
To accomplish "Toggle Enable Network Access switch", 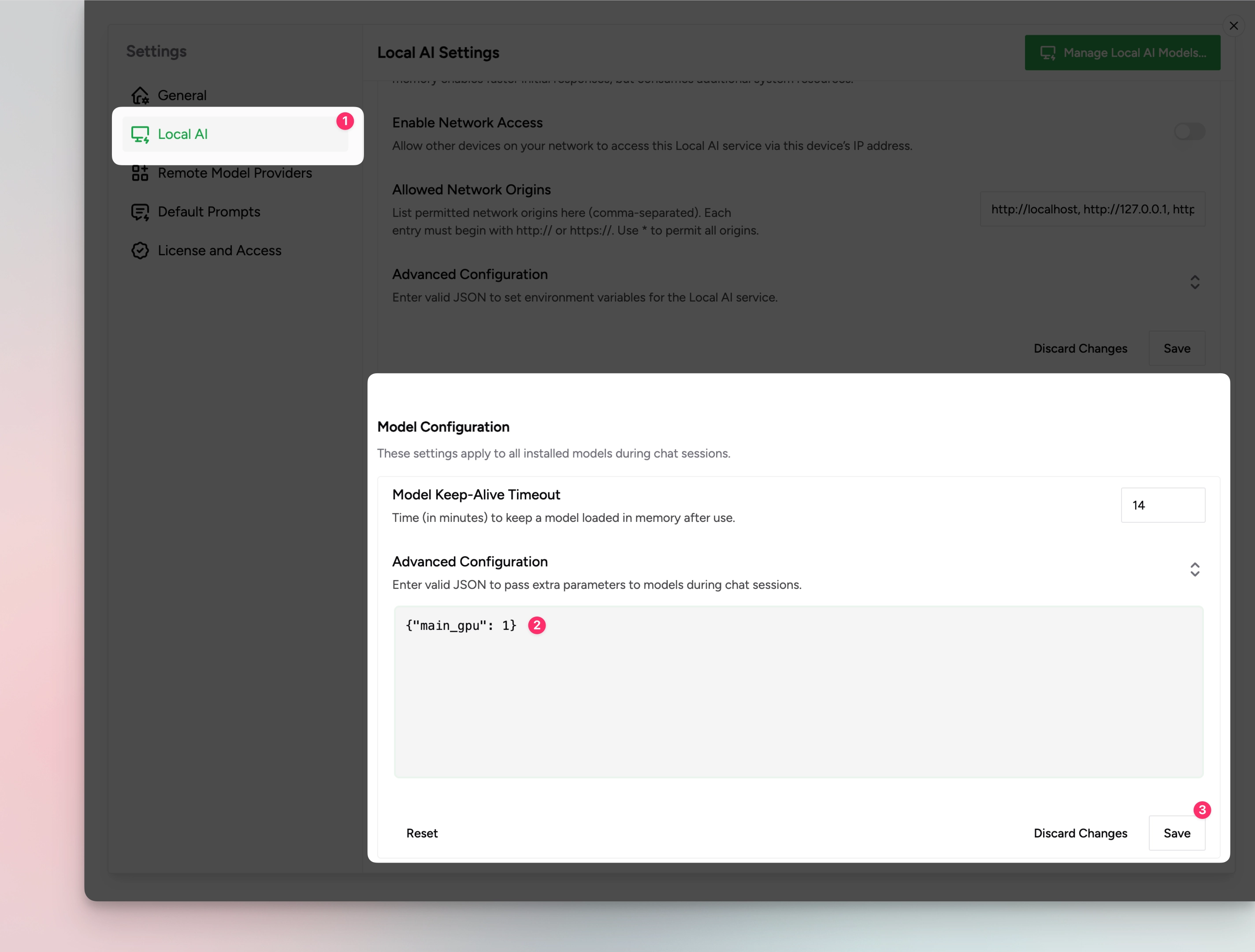I will pos(1189,132).
